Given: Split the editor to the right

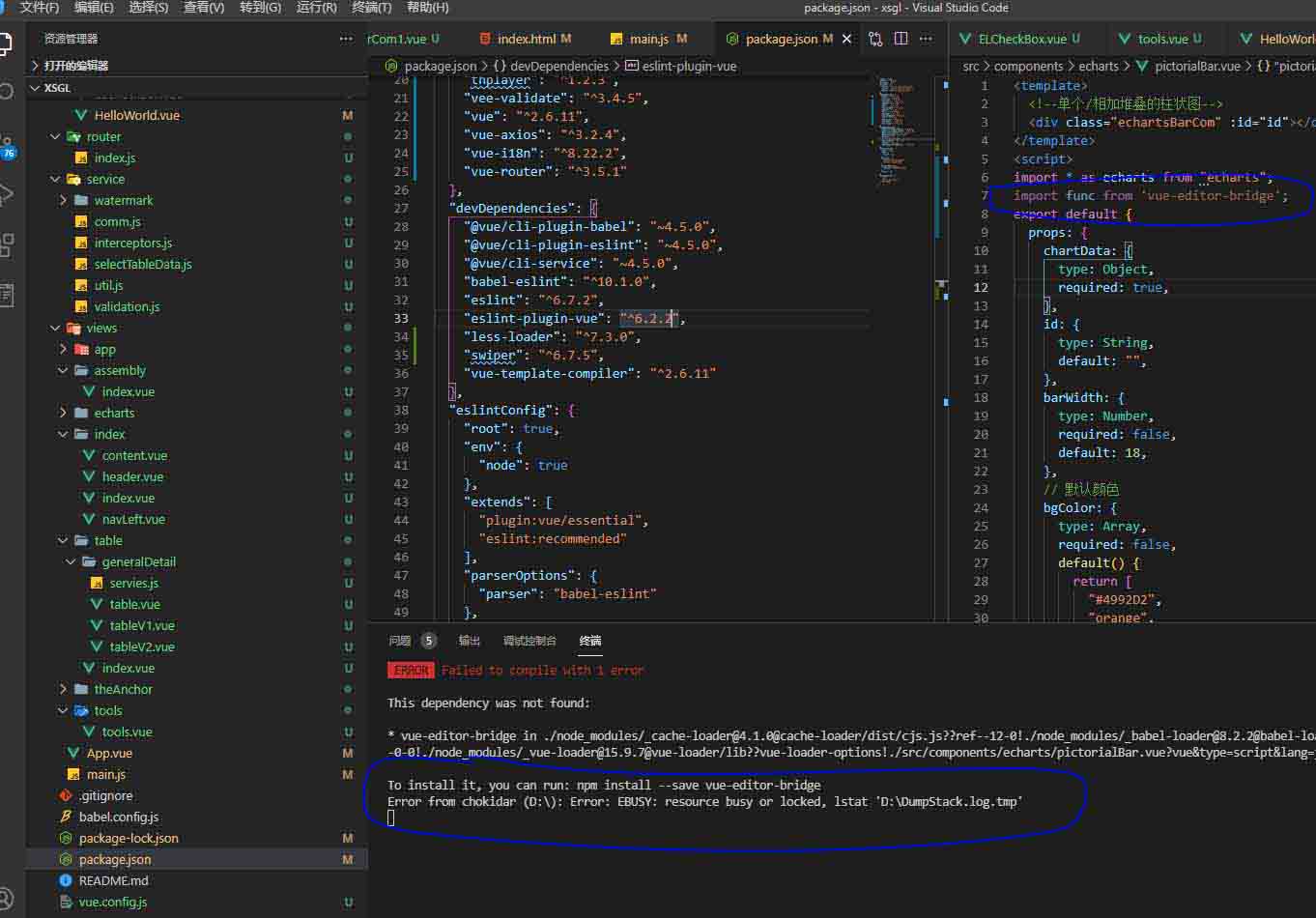Looking at the screenshot, I should coord(901,39).
